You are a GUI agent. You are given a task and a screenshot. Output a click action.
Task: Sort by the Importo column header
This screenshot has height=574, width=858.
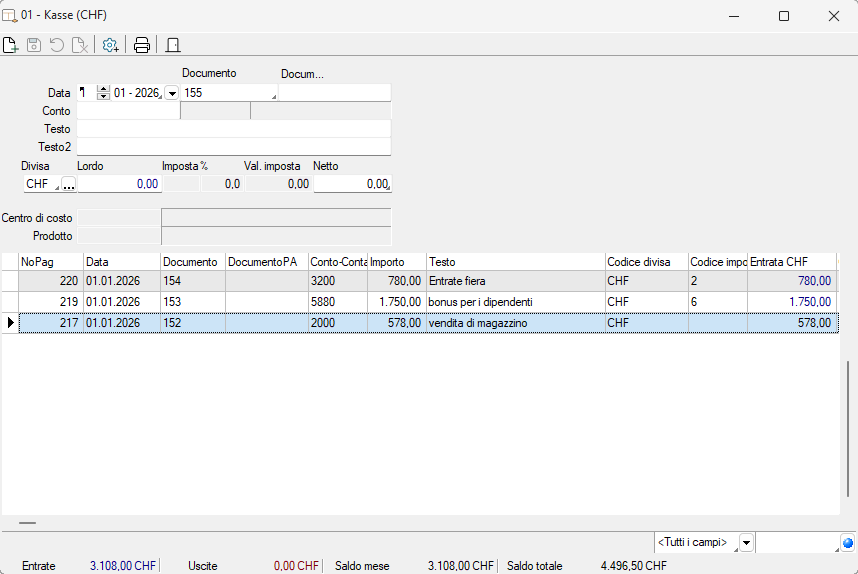click(x=396, y=262)
